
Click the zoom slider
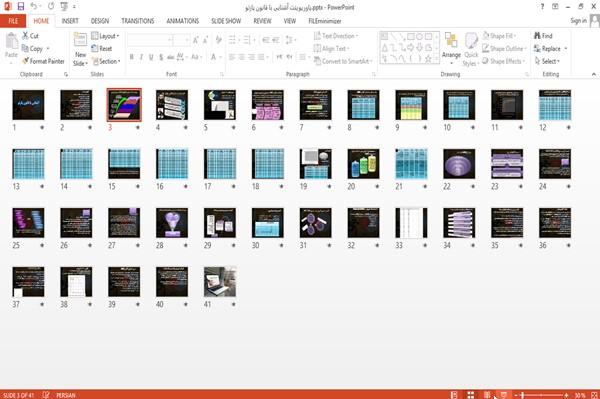pos(541,395)
